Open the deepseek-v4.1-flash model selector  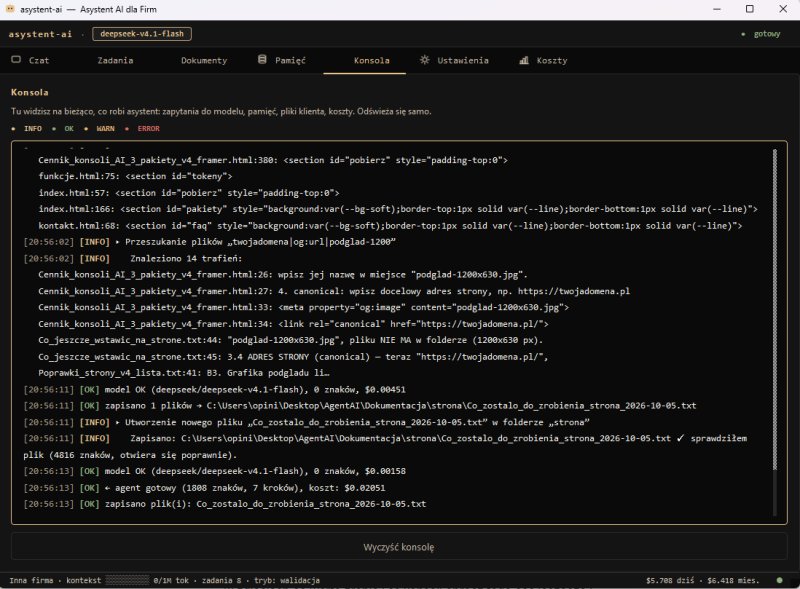(142, 34)
